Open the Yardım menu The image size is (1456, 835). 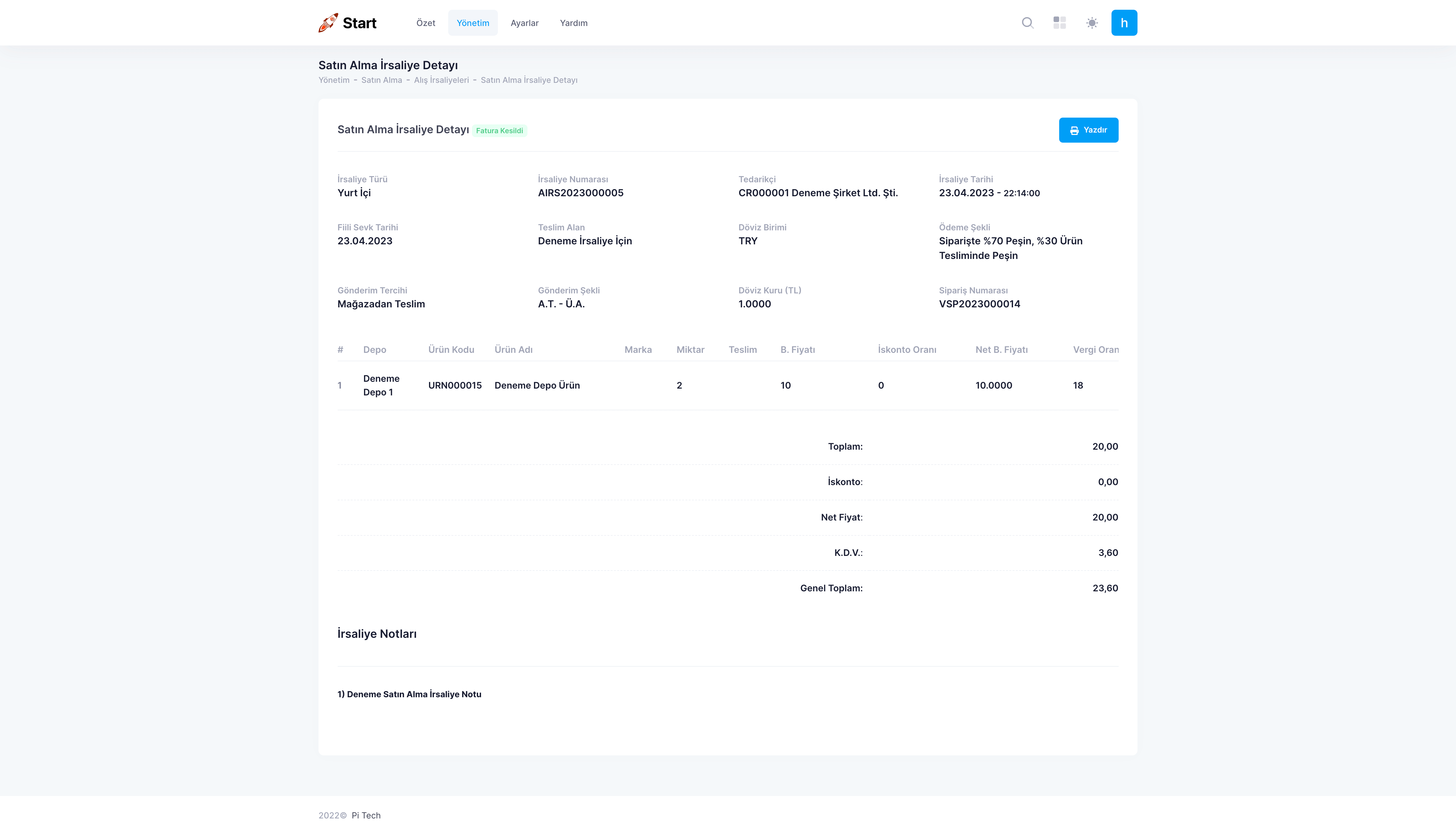573,23
